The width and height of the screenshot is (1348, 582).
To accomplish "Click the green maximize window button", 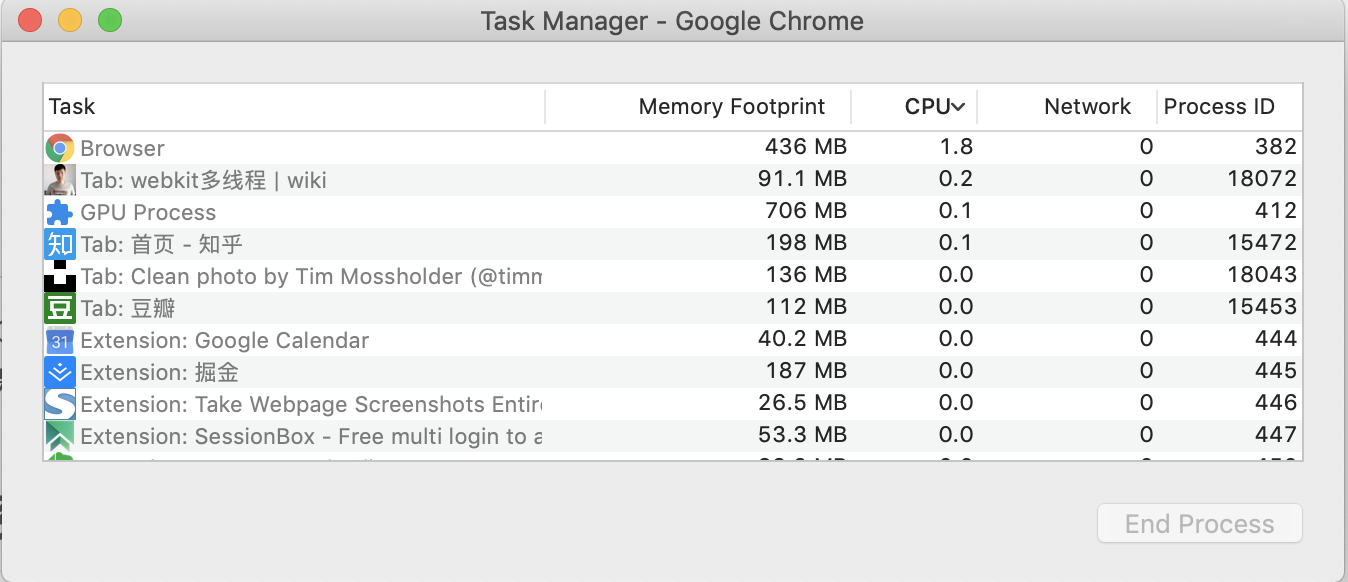I will pyautogui.click(x=110, y=20).
